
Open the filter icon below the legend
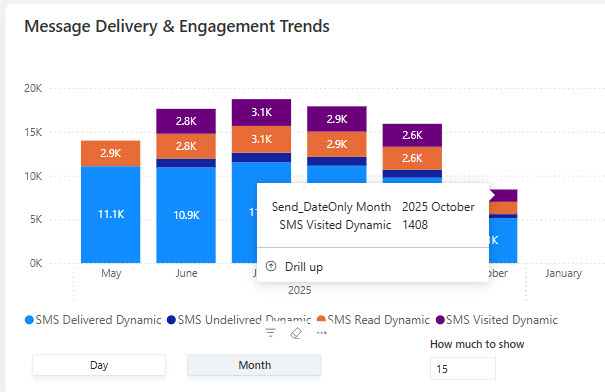pos(270,333)
